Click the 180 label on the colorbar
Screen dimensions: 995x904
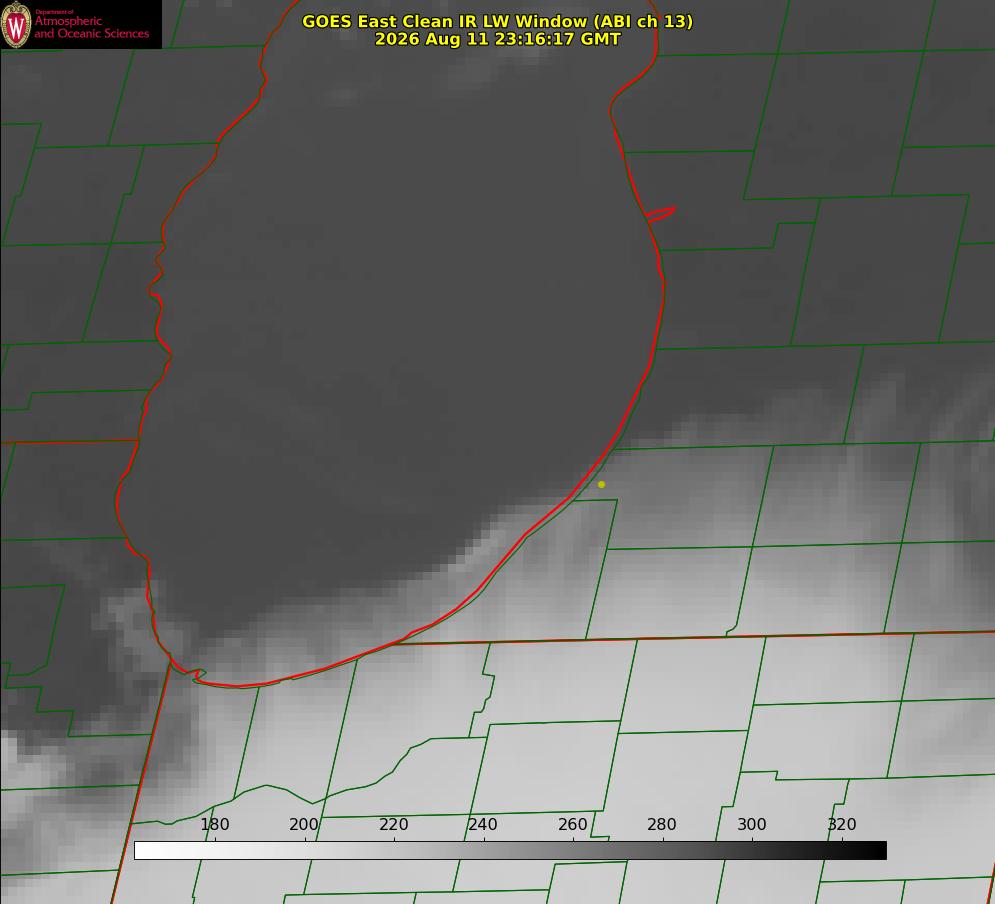pyautogui.click(x=215, y=824)
